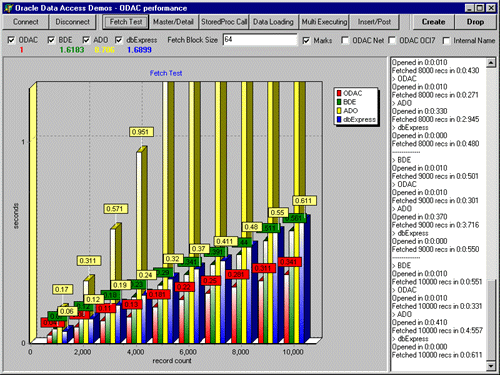Click the Connect button

[x=25, y=22]
